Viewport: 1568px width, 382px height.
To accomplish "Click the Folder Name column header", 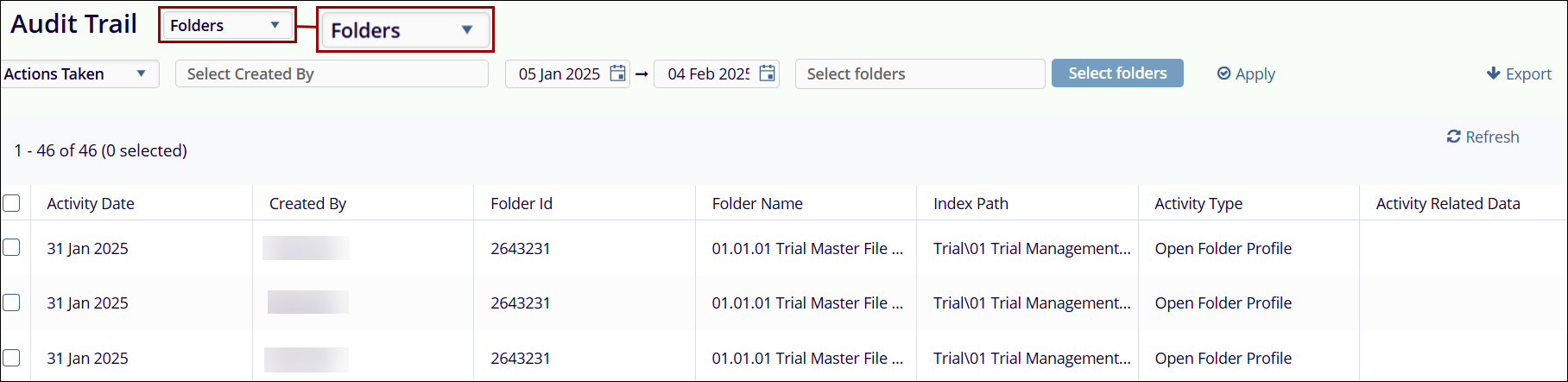I will coord(757,203).
